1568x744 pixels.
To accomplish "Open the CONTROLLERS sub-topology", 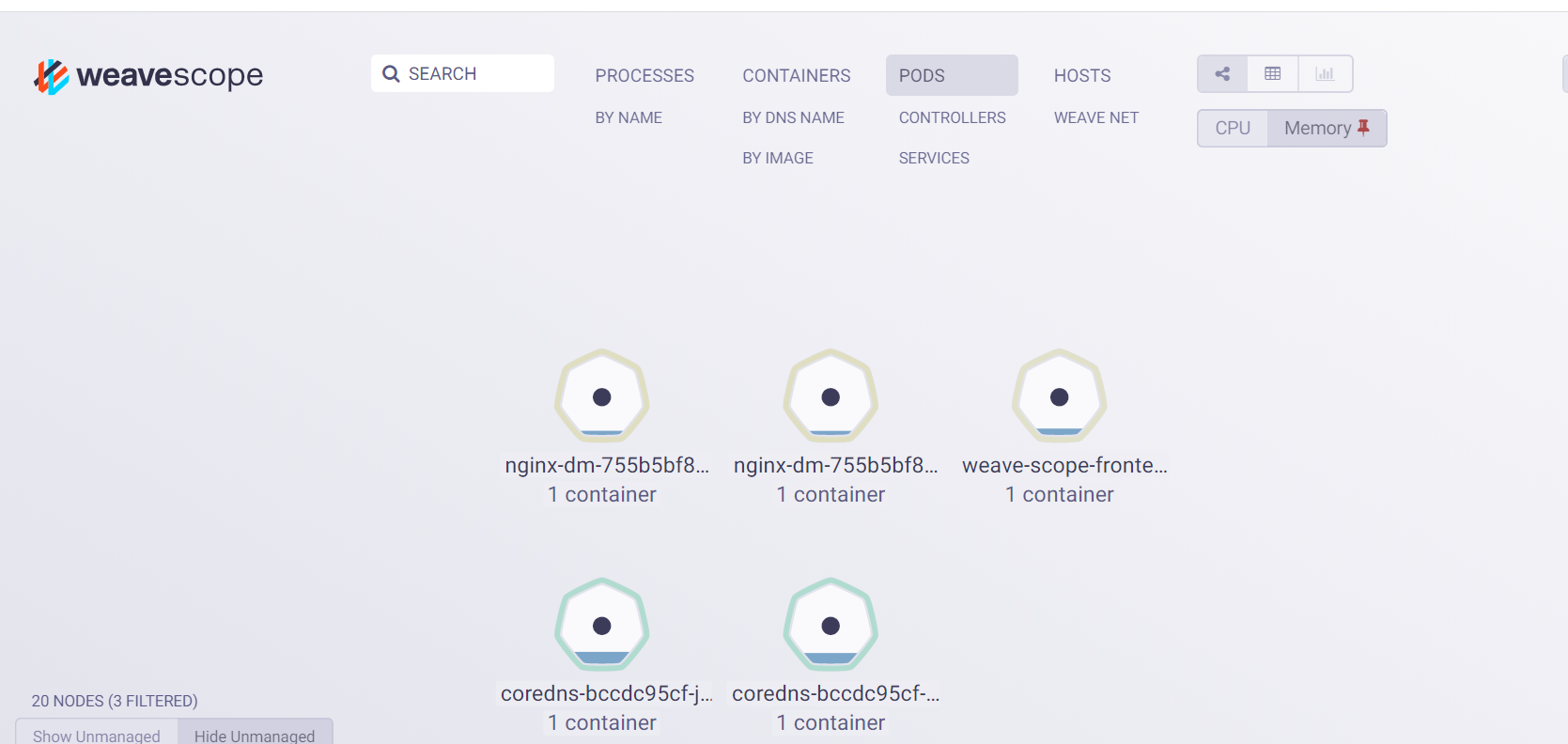I will [952, 117].
